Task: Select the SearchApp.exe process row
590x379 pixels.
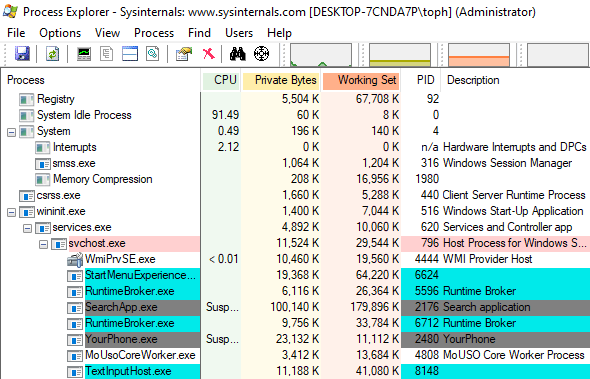Action: [295, 307]
